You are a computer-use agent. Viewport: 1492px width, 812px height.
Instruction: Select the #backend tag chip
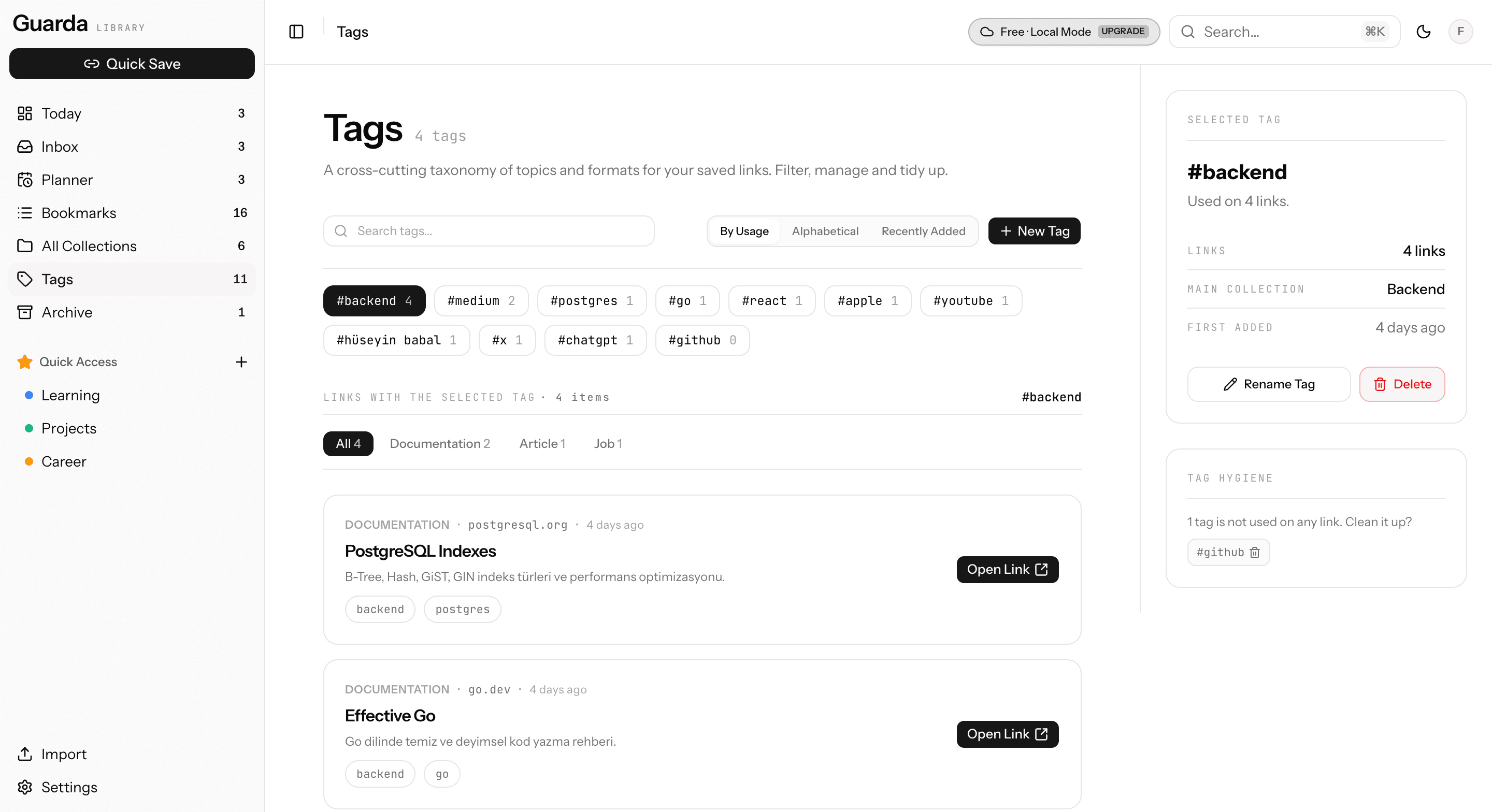pos(374,300)
